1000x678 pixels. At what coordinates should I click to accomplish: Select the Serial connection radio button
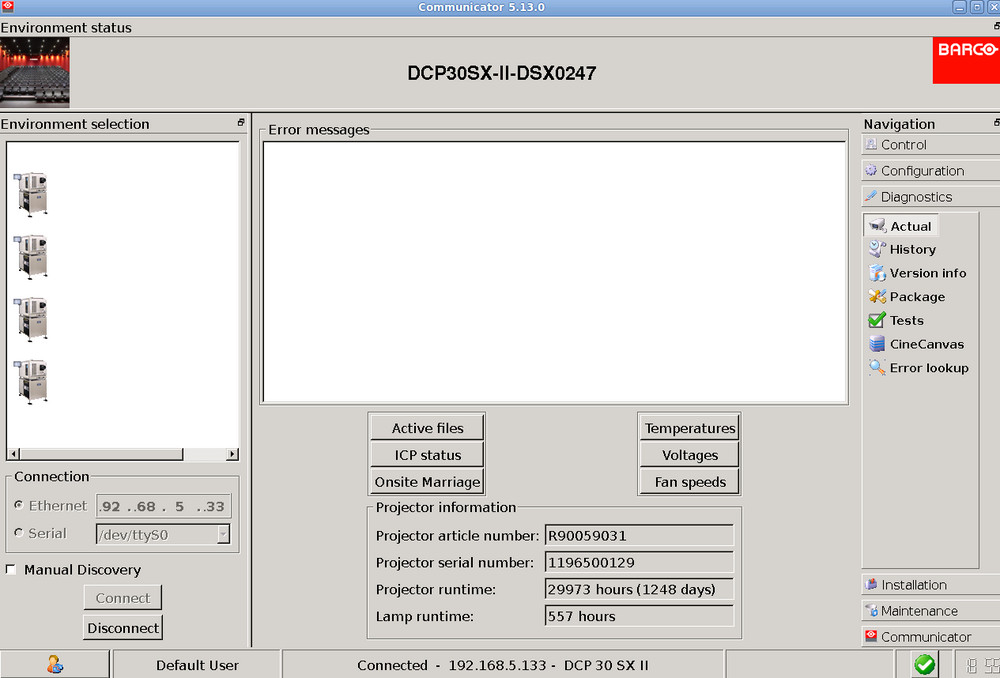(x=18, y=532)
